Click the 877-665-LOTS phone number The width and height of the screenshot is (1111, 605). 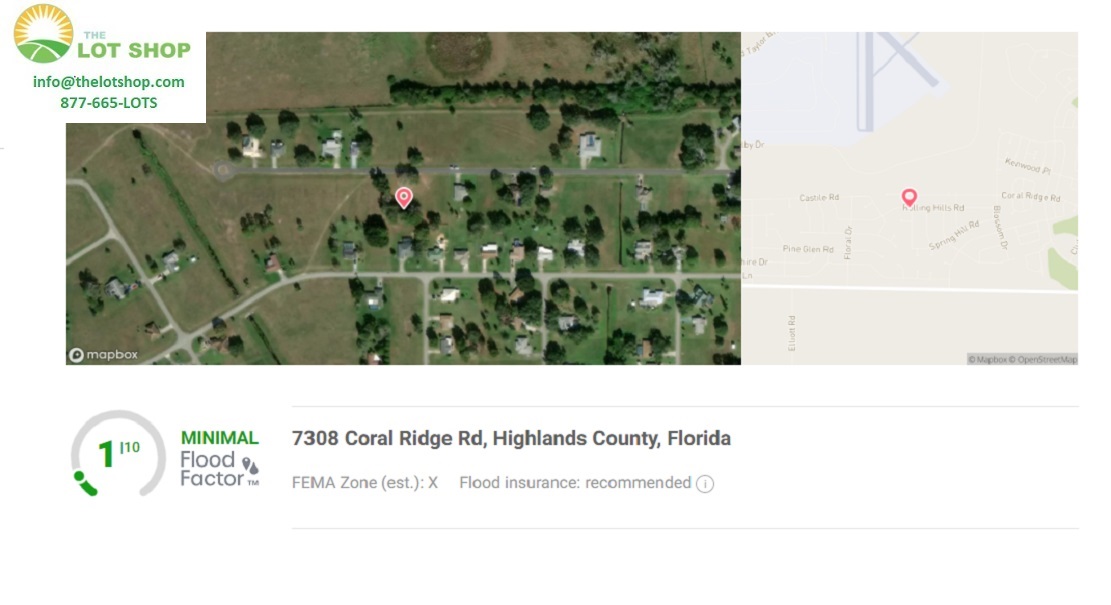click(108, 103)
